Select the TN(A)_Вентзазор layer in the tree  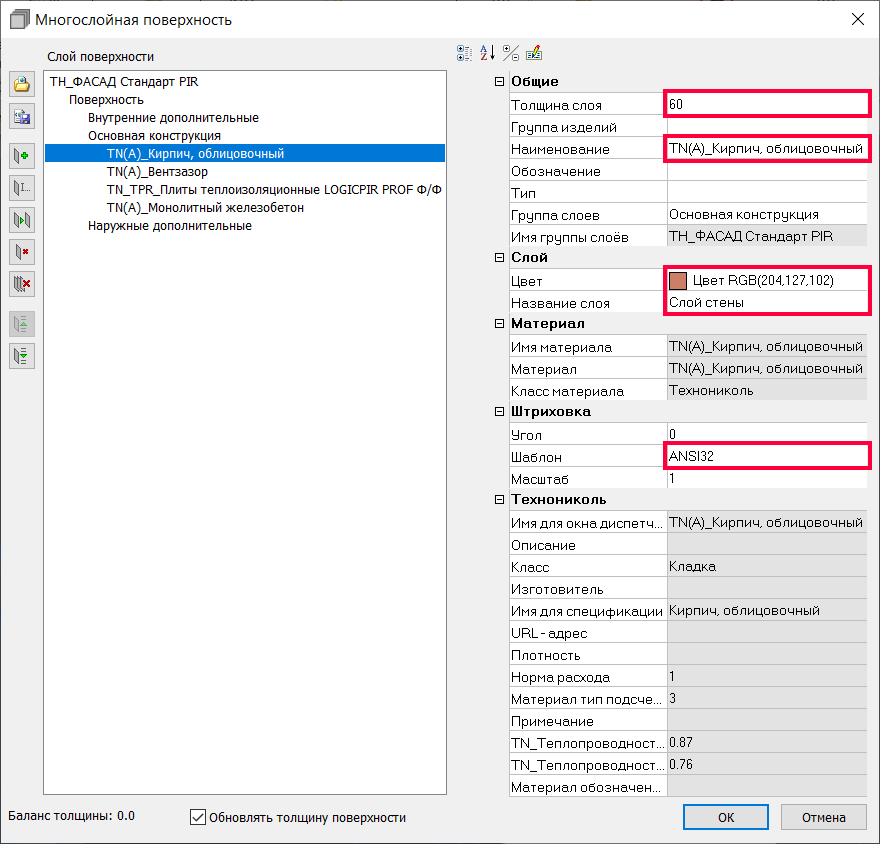tap(157, 172)
